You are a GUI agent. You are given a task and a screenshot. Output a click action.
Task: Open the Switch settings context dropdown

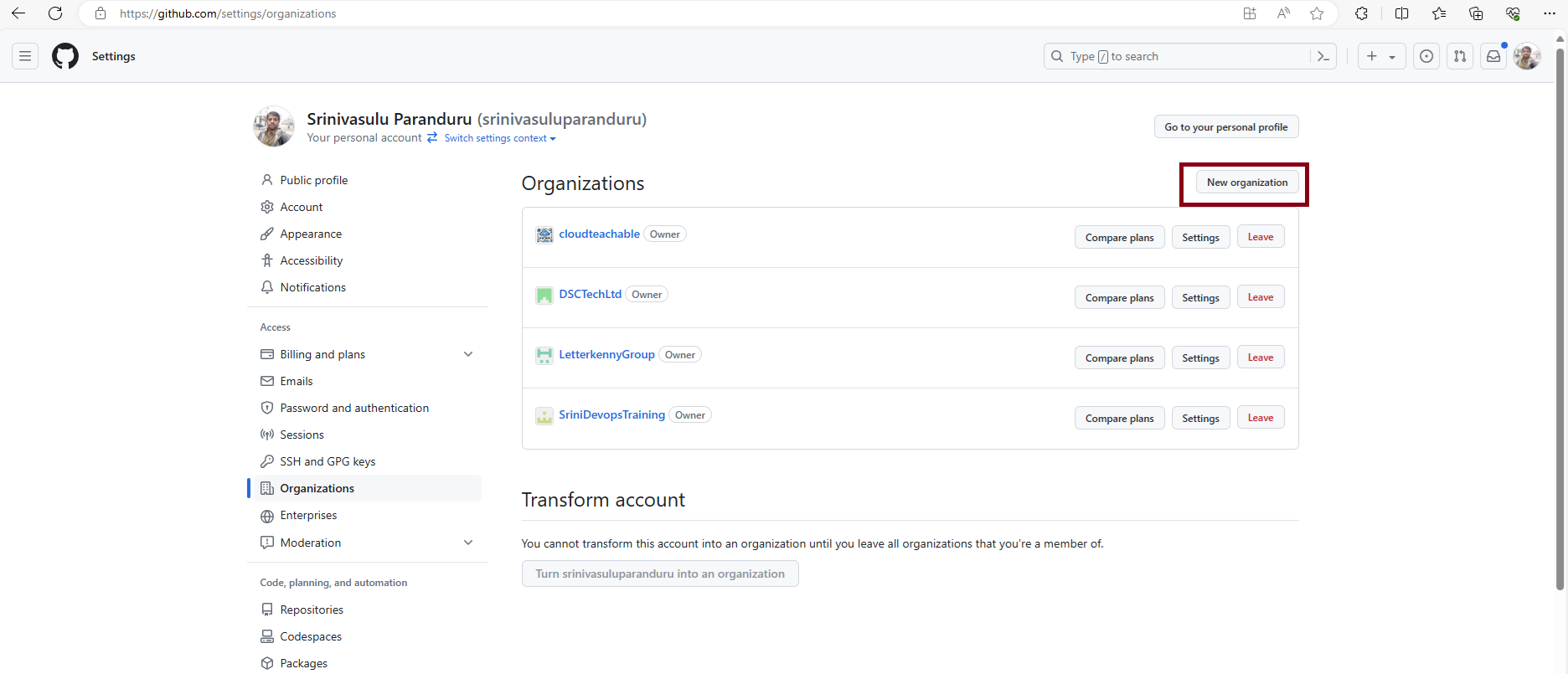point(500,138)
